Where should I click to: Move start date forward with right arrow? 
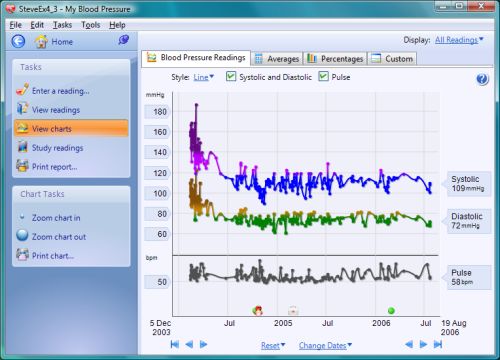point(203,344)
